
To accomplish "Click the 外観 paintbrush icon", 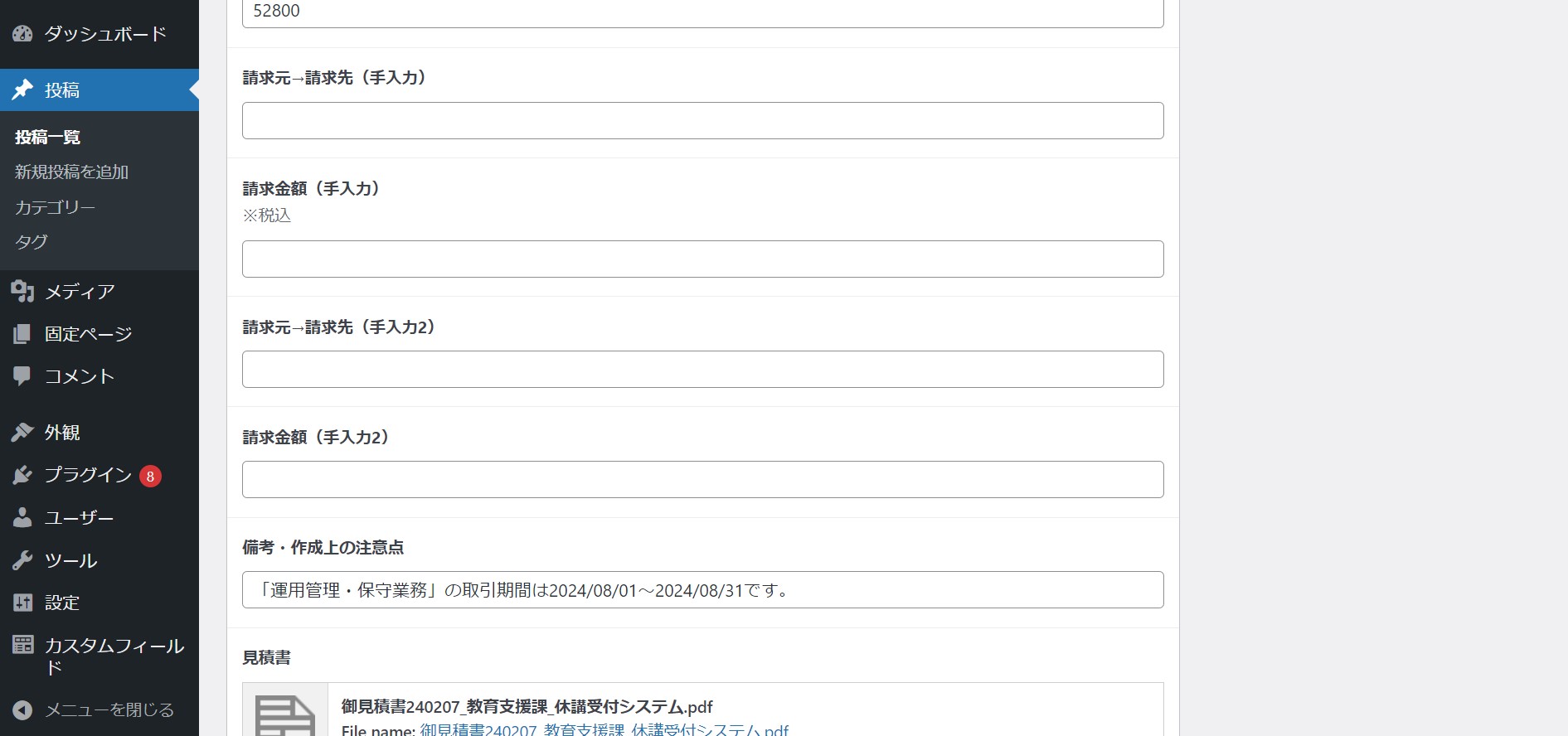I will (x=22, y=433).
